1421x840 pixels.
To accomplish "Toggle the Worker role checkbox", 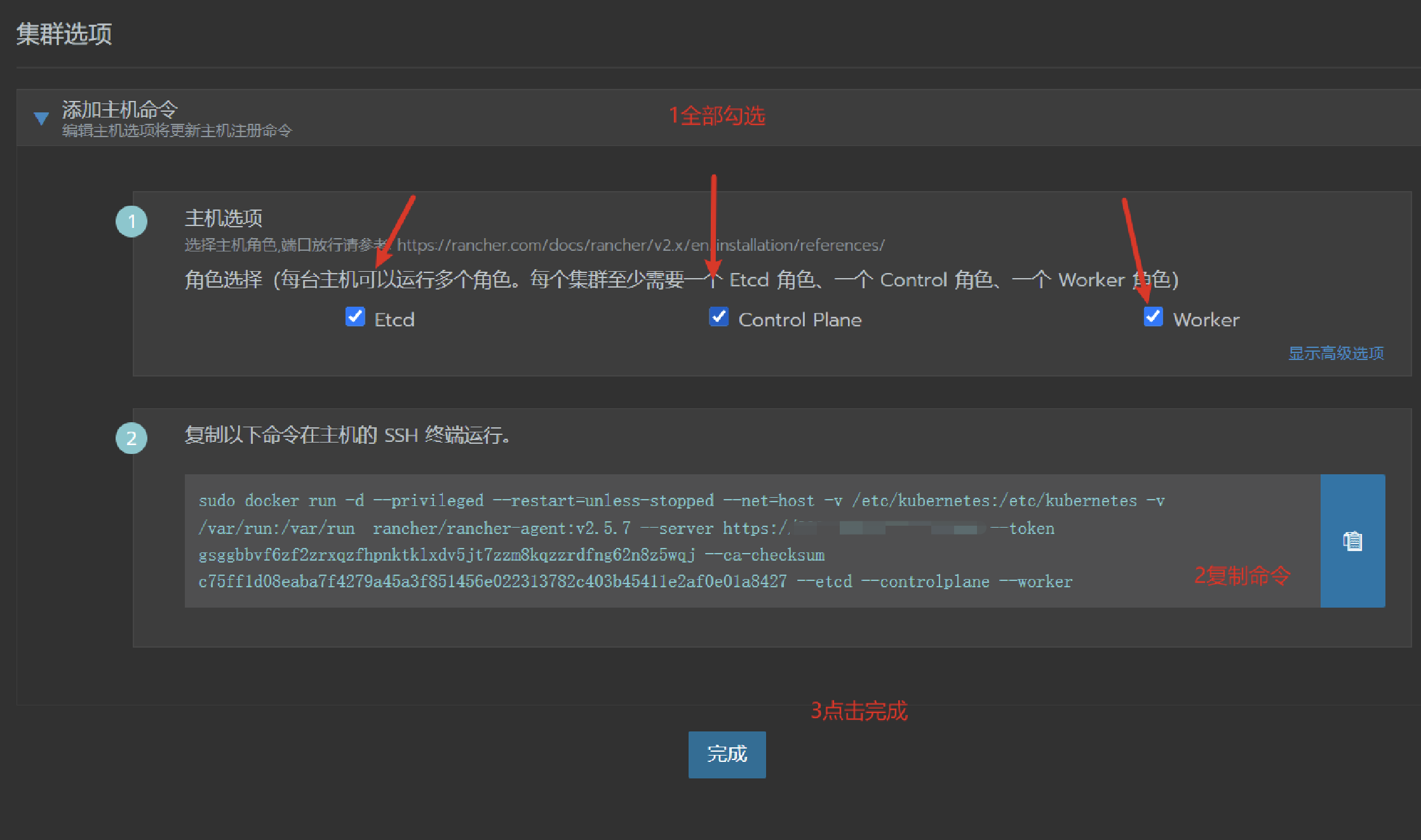I will [1154, 316].
